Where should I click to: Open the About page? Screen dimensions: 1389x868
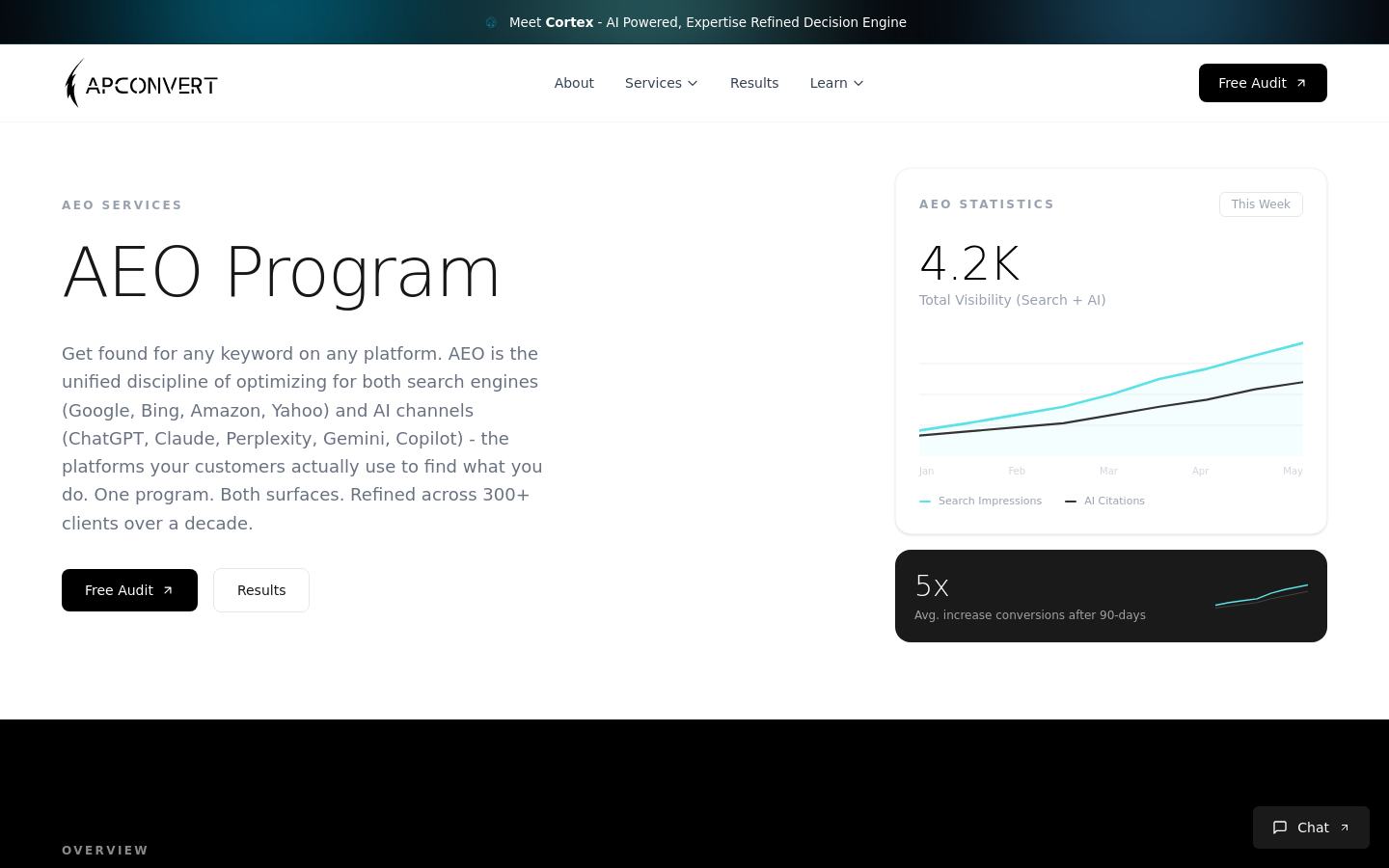click(574, 83)
